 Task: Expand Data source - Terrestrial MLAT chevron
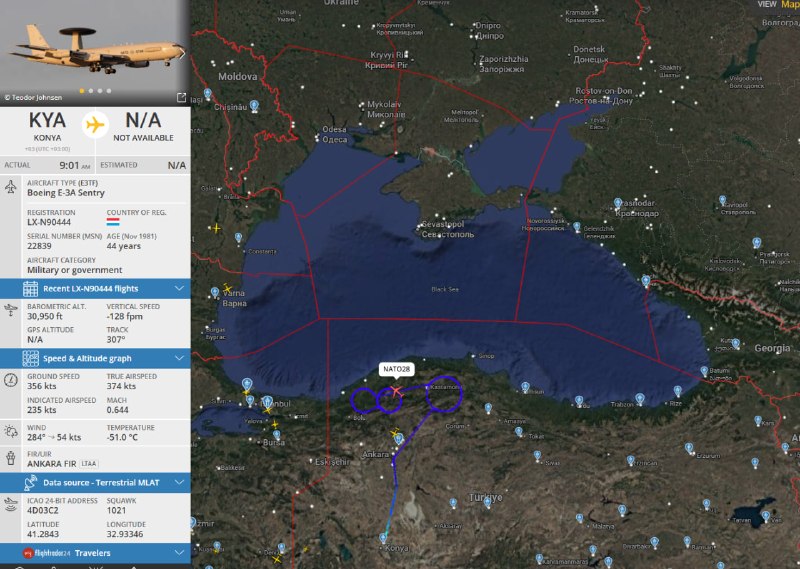179,482
